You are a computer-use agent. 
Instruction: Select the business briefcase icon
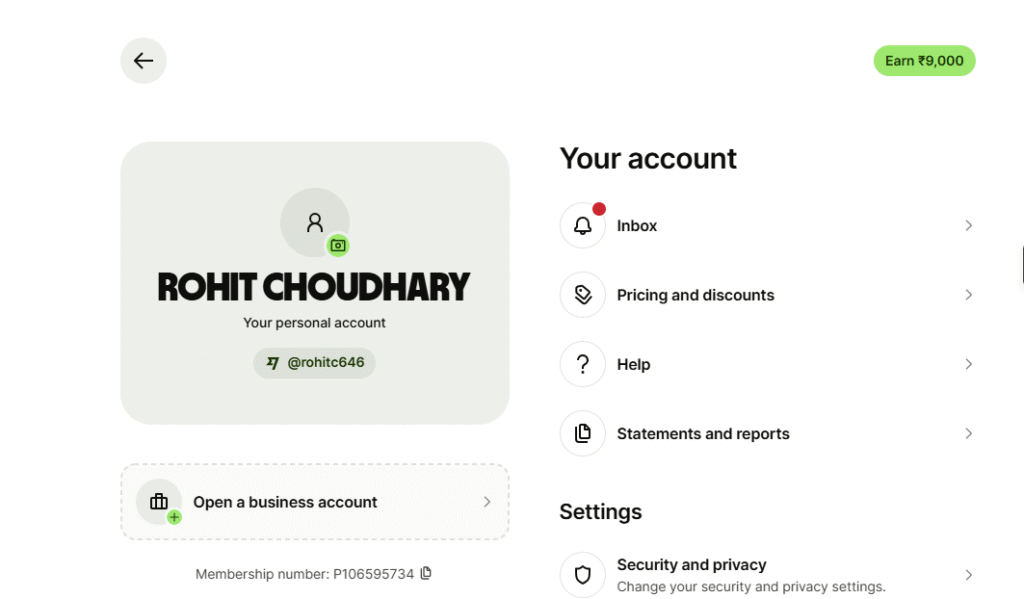159,502
